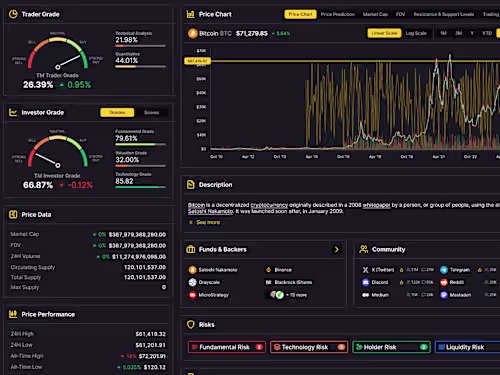Select Linear Scale chart mode

click(x=384, y=33)
